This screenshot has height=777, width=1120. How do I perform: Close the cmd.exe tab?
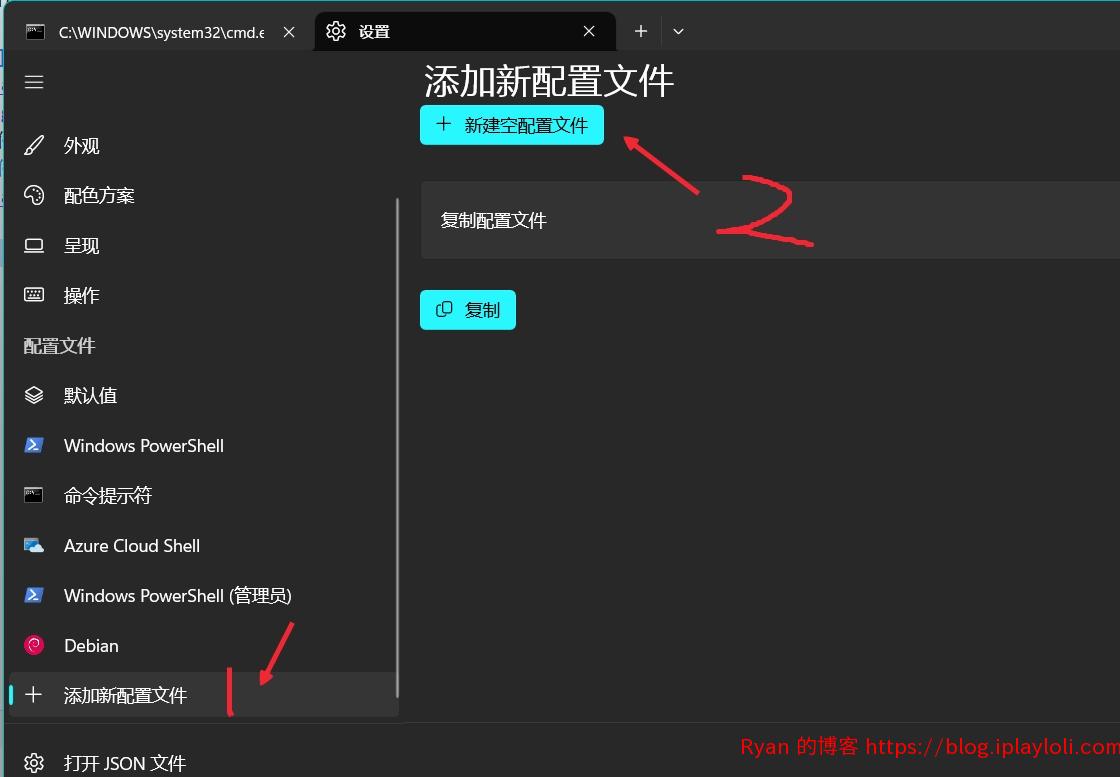(289, 31)
